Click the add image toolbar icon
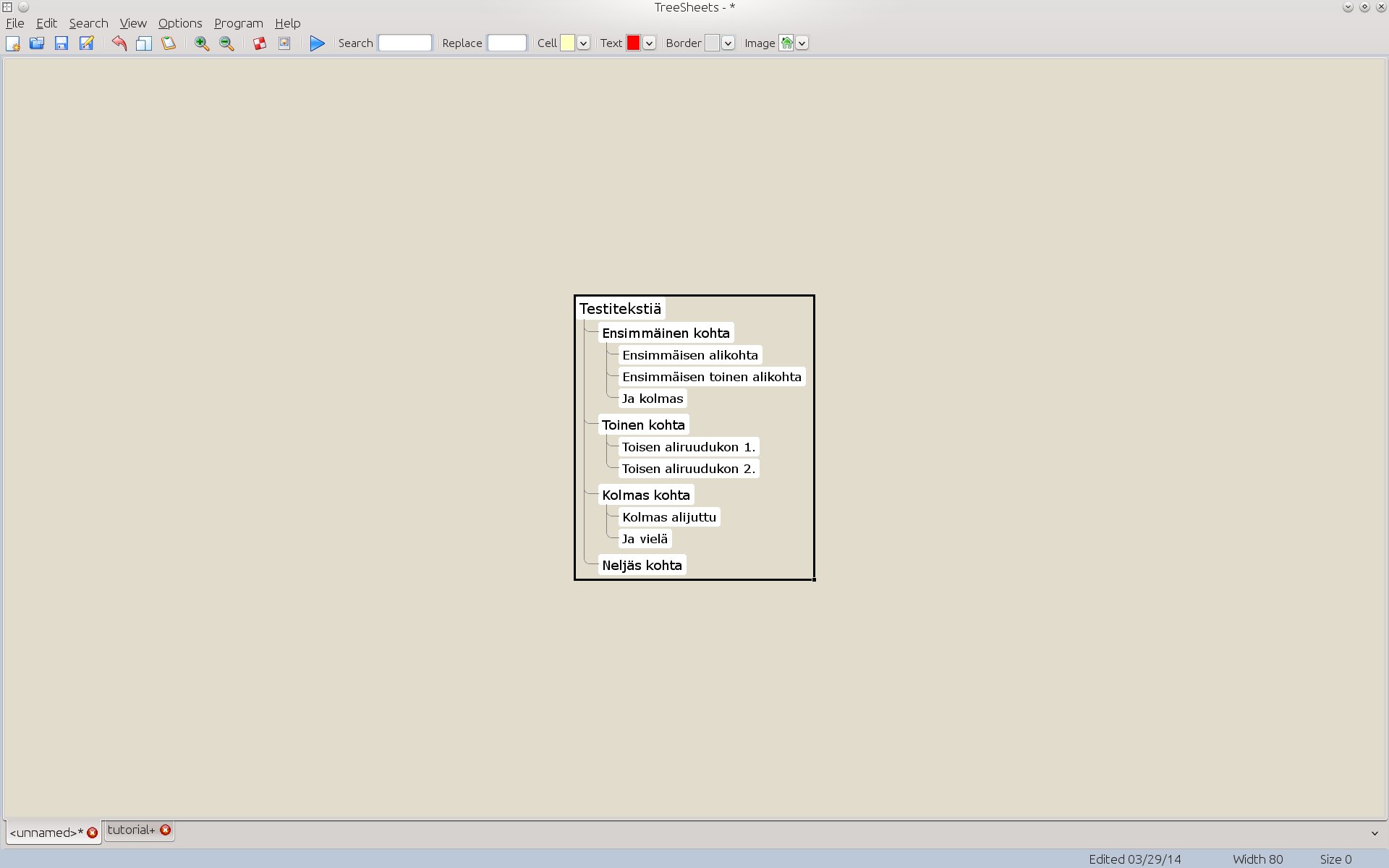This screenshot has height=868, width=1389. (284, 43)
